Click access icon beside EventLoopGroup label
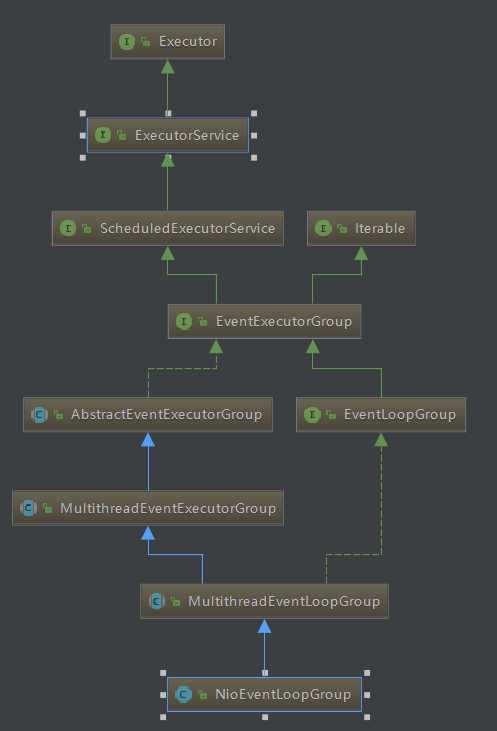This screenshot has width=497, height=731. pos(331,415)
